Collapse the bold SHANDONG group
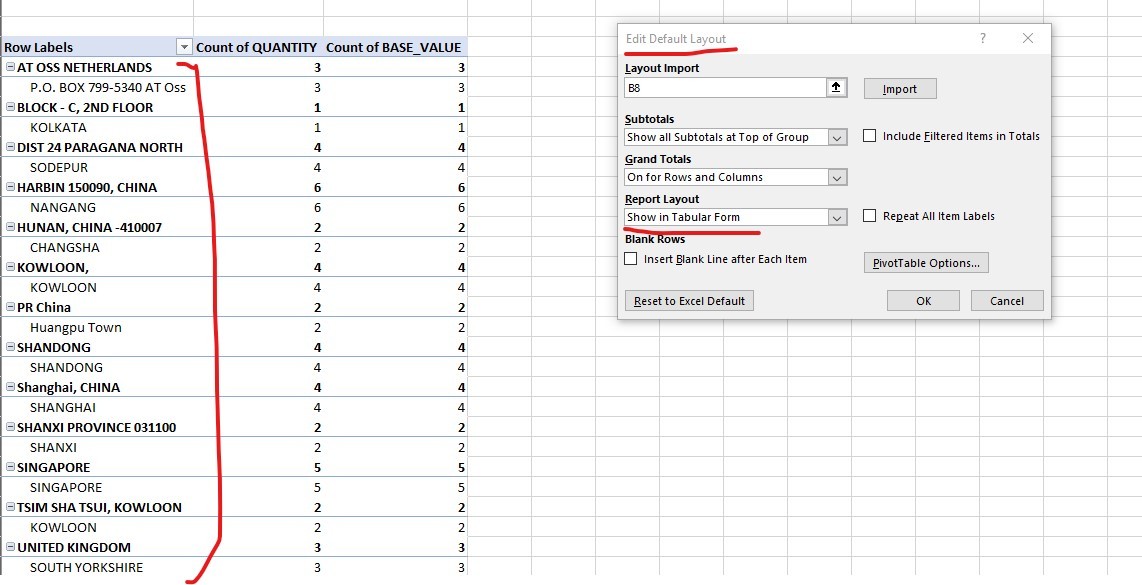The image size is (1142, 585). tap(10, 348)
